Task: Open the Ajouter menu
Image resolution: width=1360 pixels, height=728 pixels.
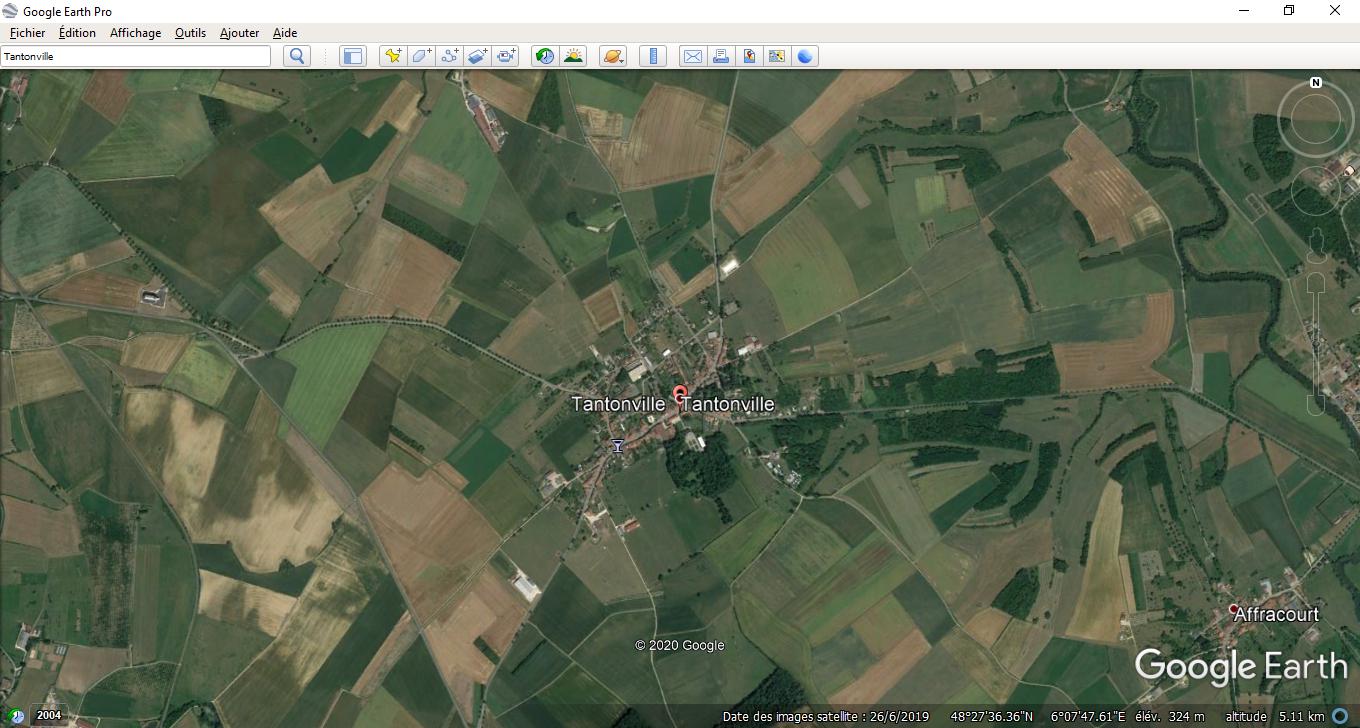Action: [x=239, y=33]
